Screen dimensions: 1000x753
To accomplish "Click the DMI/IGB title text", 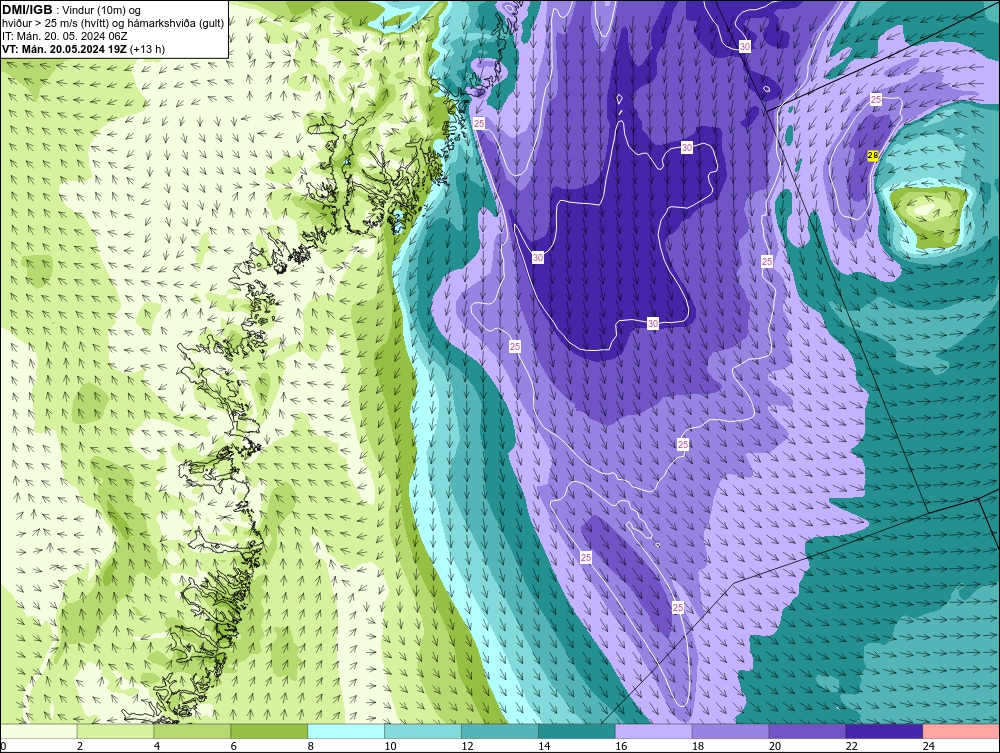I will click(x=27, y=10).
